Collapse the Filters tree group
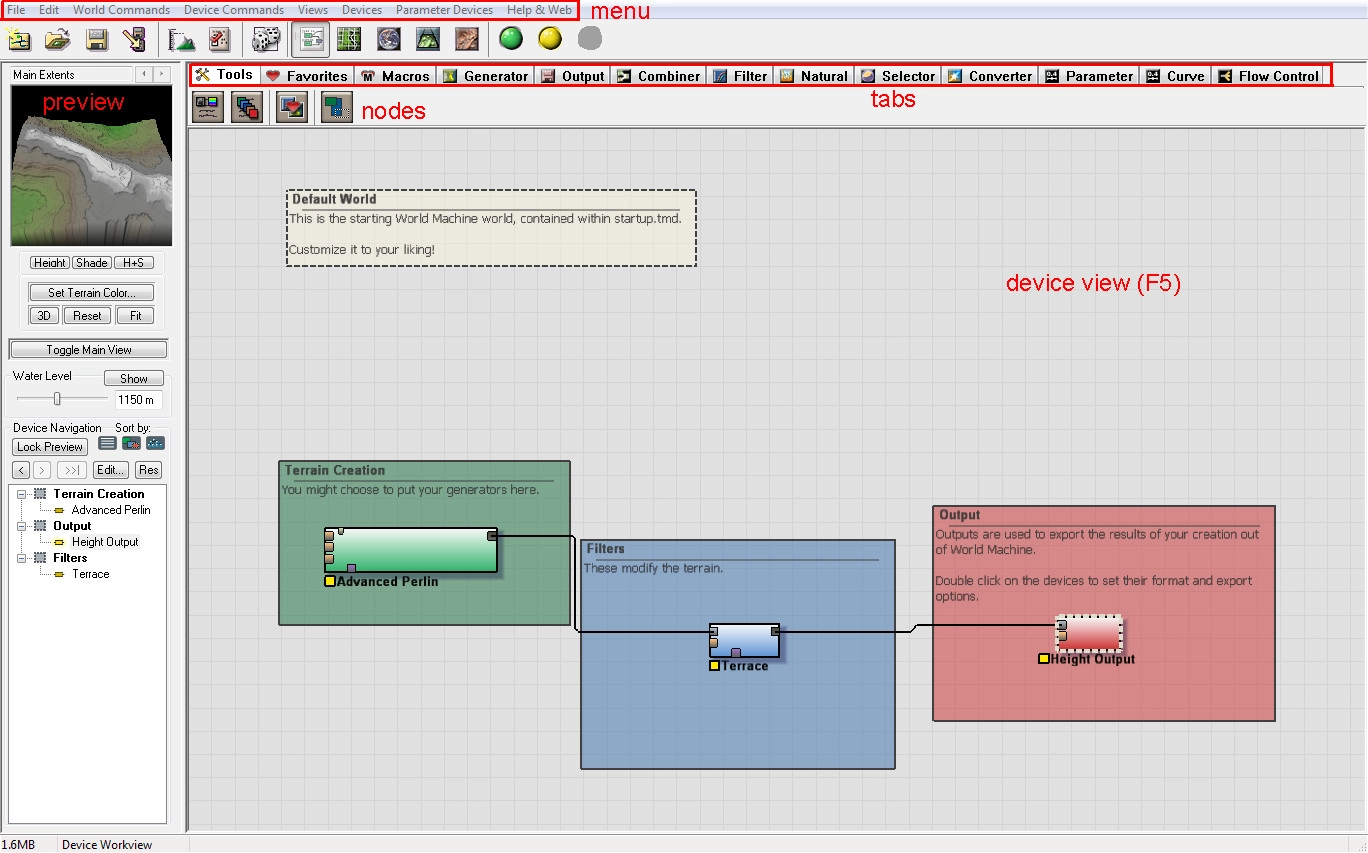Screen dimensions: 1368x853 22,558
